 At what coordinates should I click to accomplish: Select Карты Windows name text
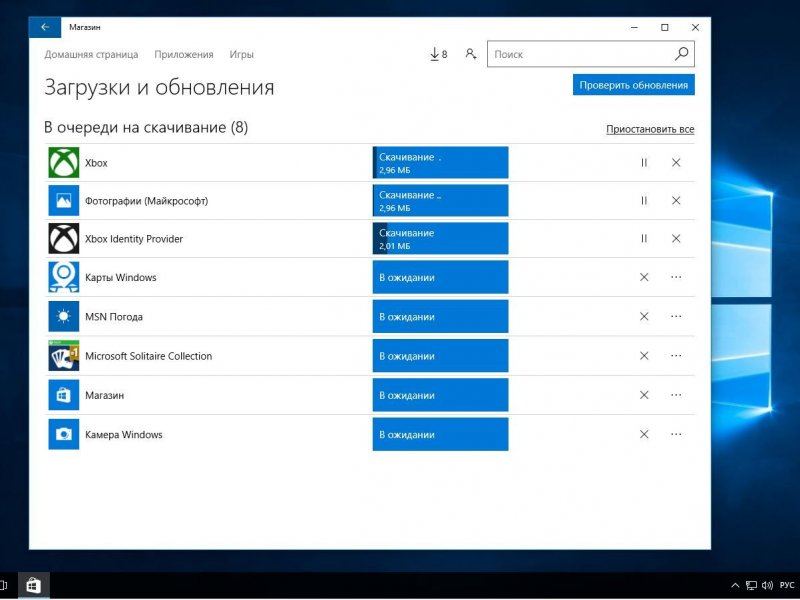click(x=121, y=278)
